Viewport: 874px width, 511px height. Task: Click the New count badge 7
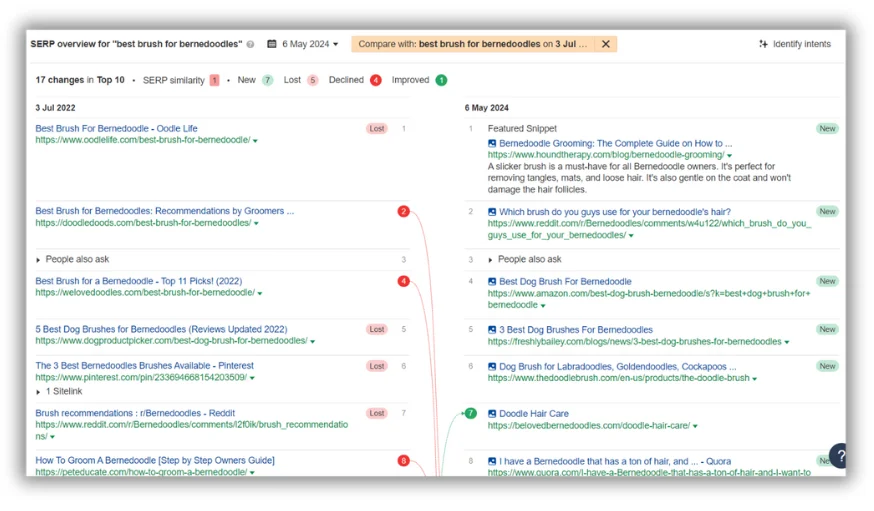[x=268, y=80]
